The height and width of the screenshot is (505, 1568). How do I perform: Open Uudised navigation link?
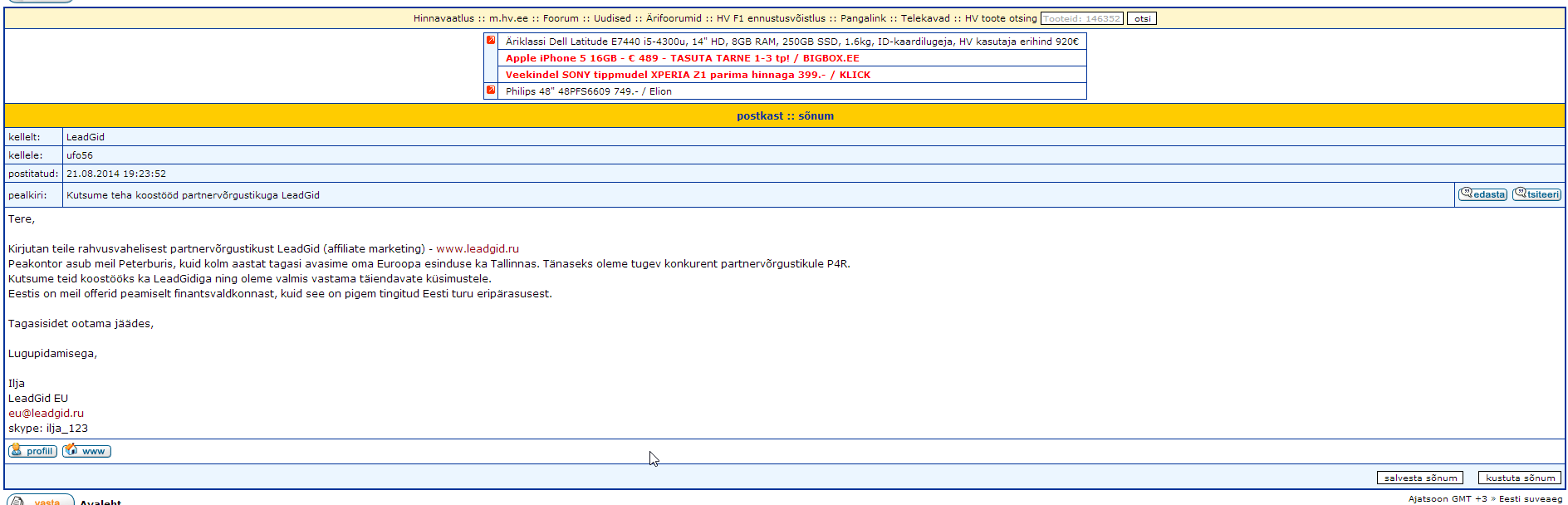(612, 18)
